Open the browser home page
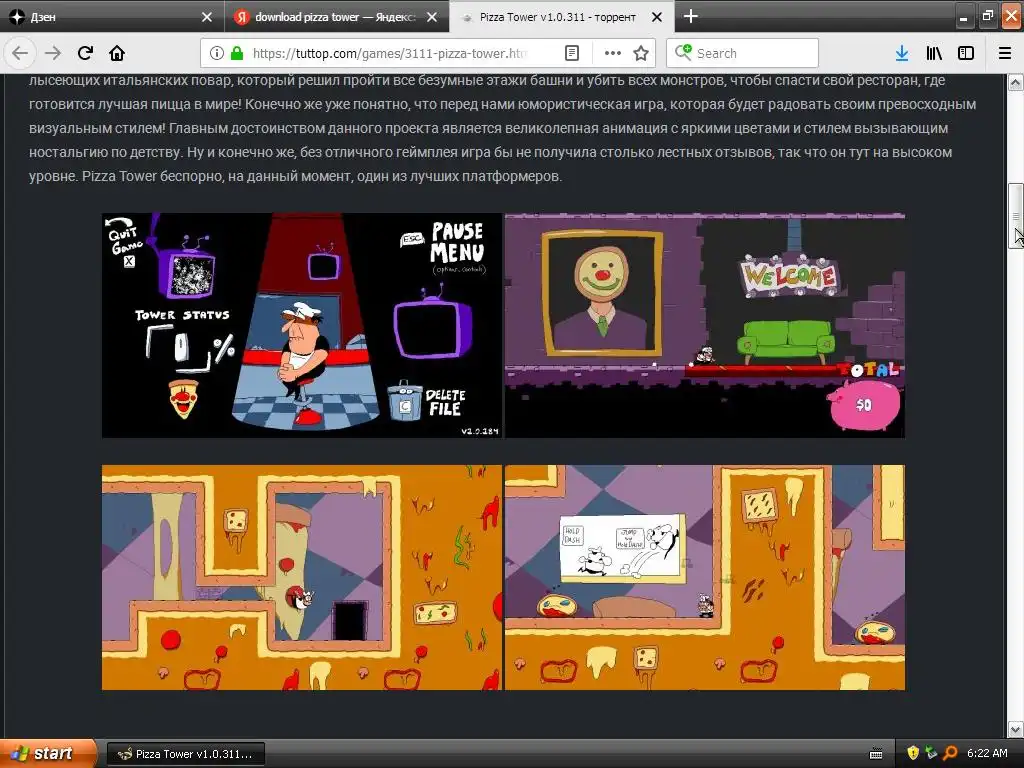The height and width of the screenshot is (768, 1024). point(117,53)
